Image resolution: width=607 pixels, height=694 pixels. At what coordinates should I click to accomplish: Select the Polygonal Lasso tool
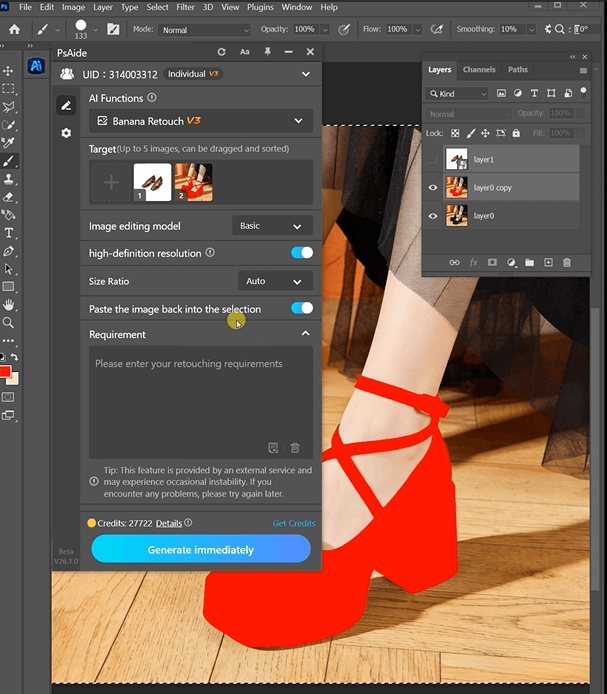pyautogui.click(x=8, y=107)
